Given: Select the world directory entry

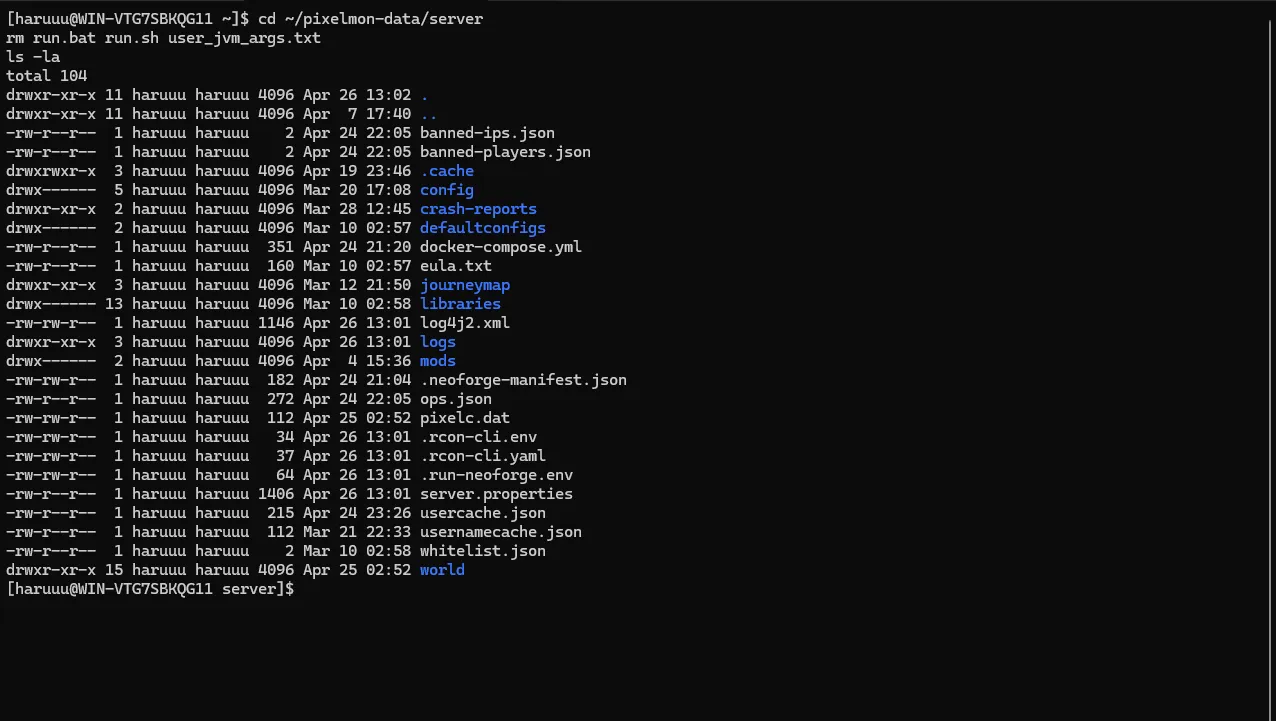Looking at the screenshot, I should 442,570.
